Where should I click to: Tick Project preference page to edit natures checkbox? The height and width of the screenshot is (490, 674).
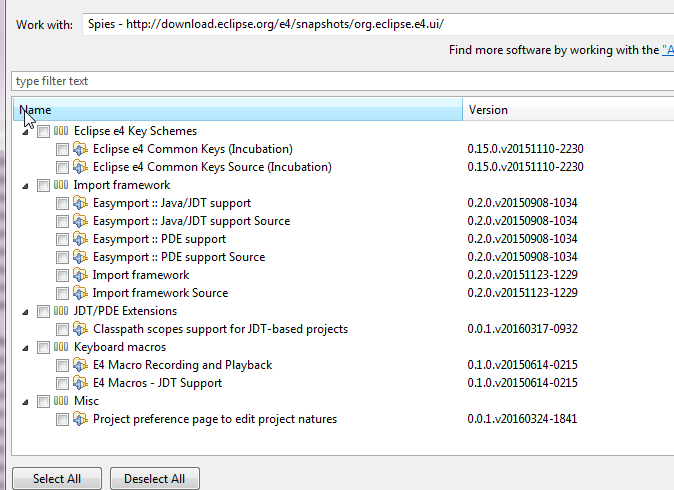tap(62, 419)
